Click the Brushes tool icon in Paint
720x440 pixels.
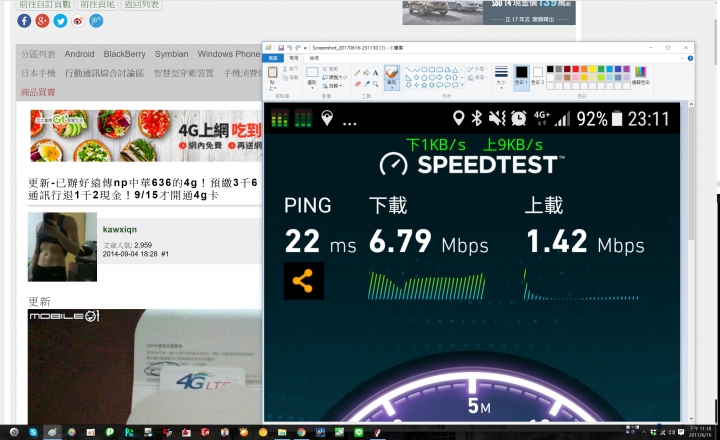[x=392, y=72]
